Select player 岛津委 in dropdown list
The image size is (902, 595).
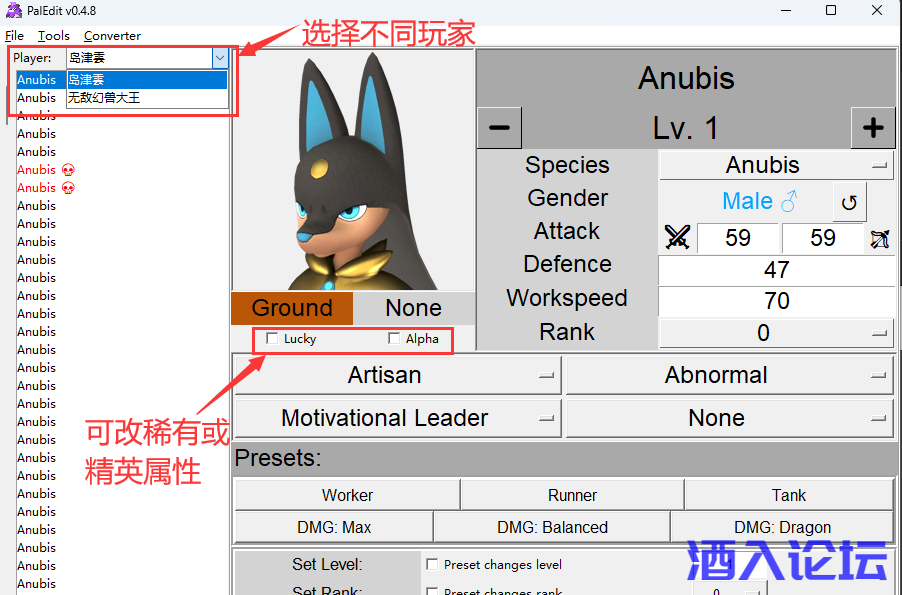coord(147,79)
